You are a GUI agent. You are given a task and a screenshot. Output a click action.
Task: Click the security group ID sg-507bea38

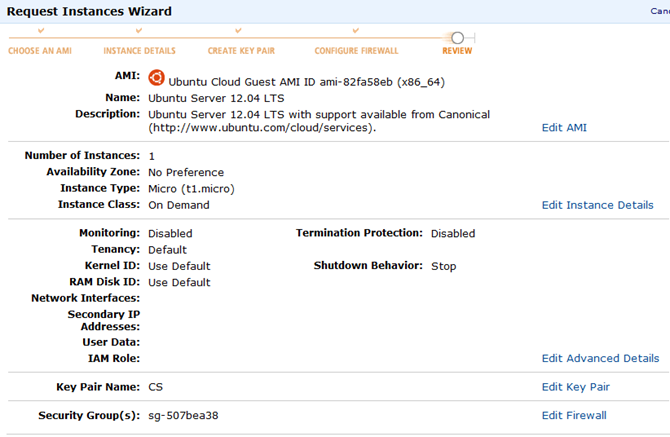tap(183, 415)
